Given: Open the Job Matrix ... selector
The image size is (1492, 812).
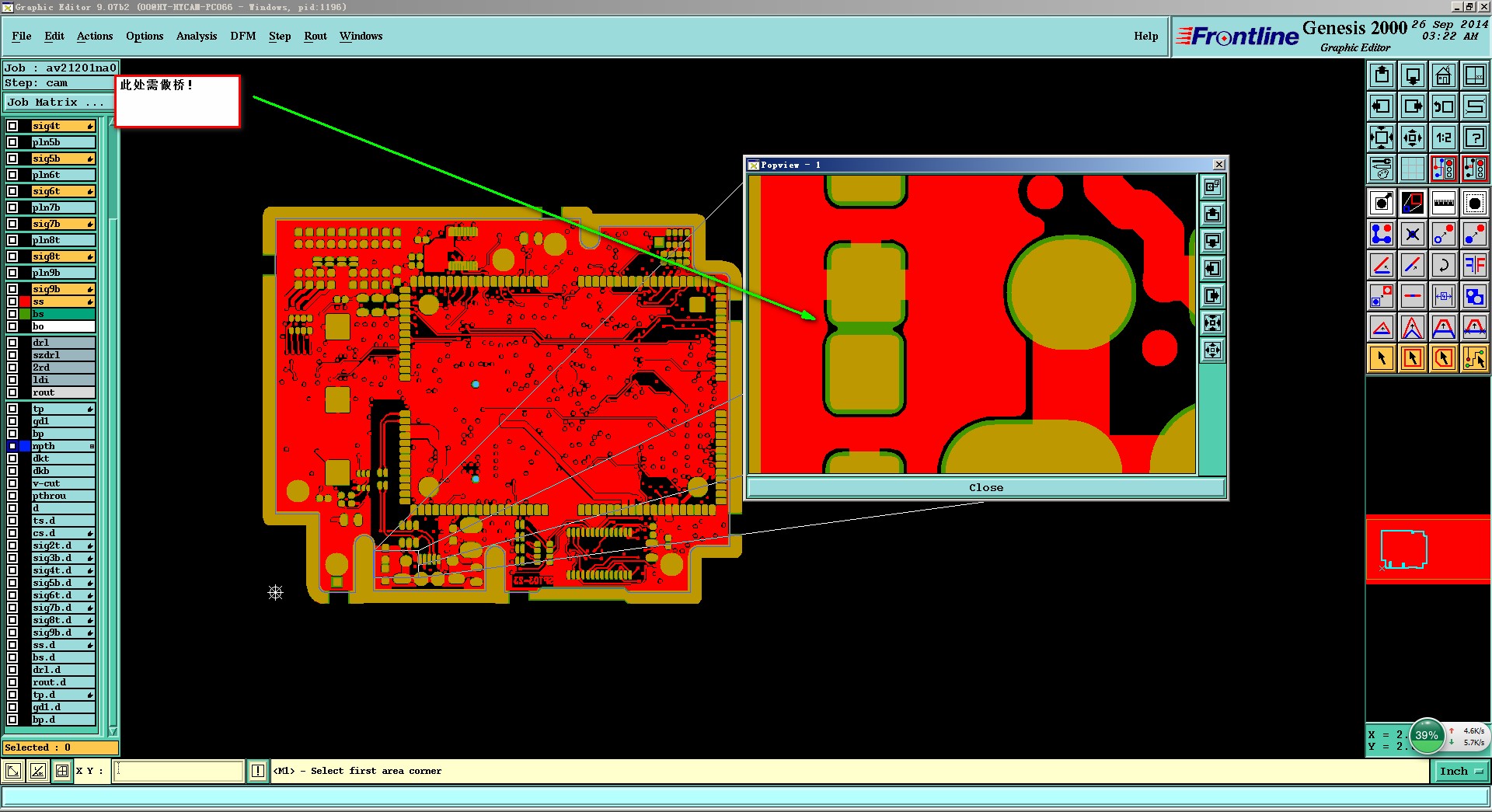Looking at the screenshot, I should click(59, 103).
